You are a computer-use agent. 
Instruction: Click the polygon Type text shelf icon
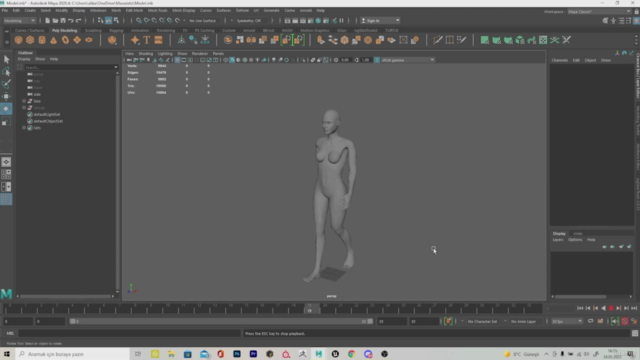coord(147,40)
